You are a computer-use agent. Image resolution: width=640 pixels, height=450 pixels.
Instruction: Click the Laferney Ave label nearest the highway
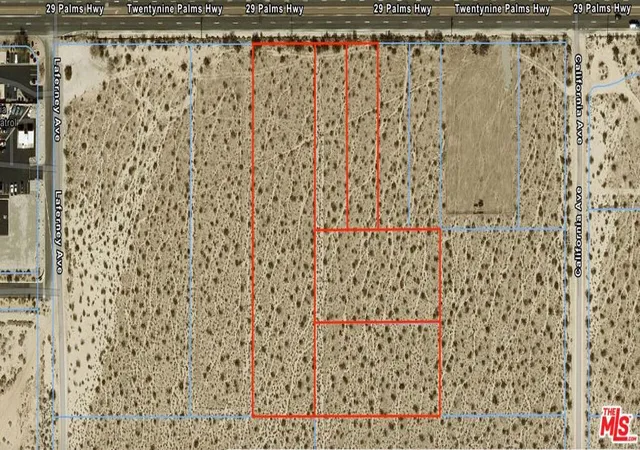(x=57, y=100)
